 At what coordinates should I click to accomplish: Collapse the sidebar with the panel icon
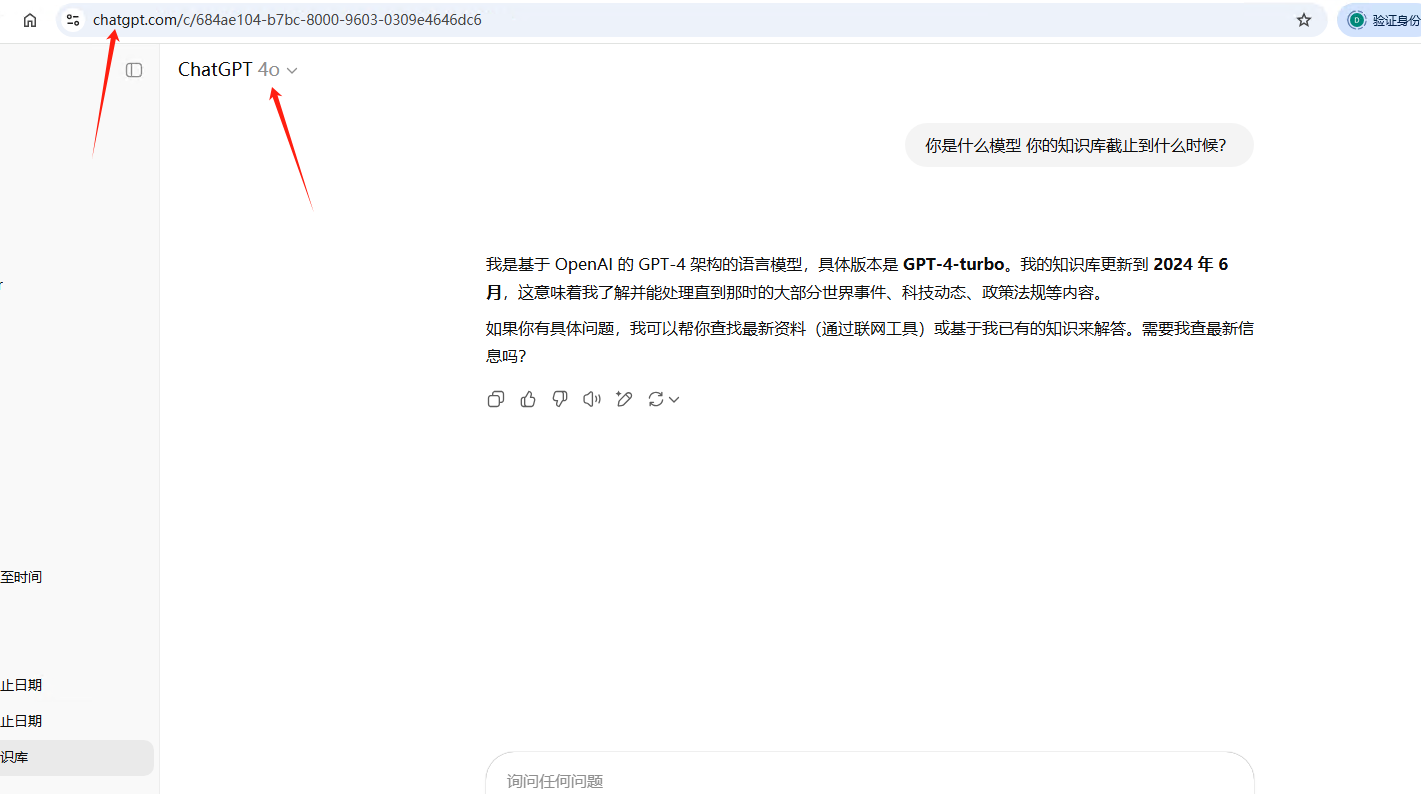(134, 70)
